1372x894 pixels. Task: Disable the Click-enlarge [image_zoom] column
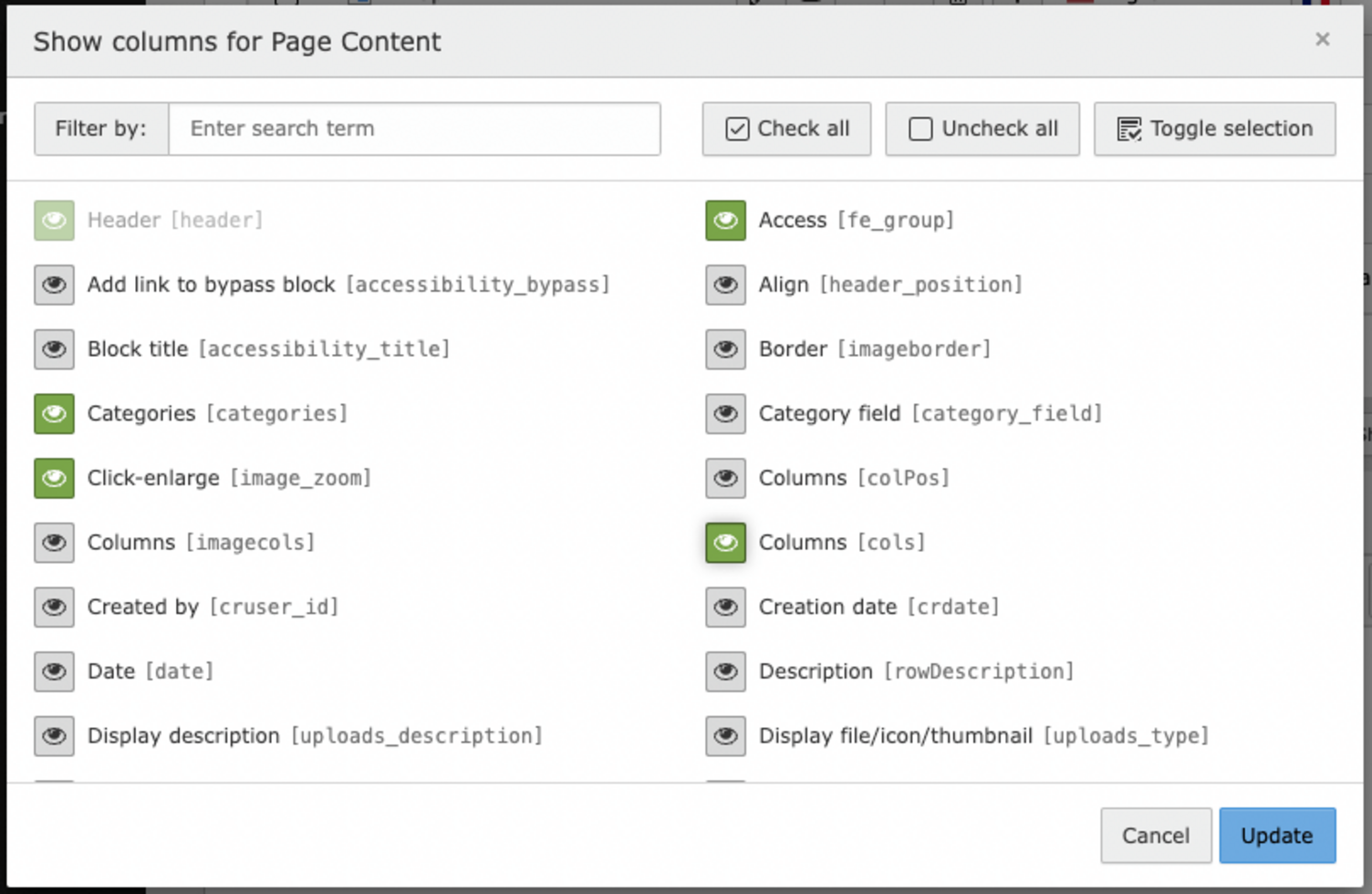pos(54,478)
